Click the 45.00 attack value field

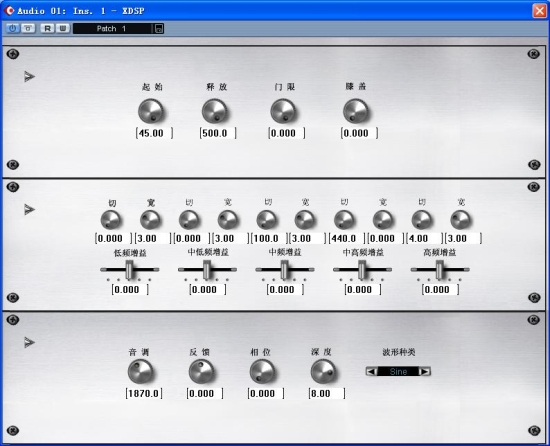154,133
